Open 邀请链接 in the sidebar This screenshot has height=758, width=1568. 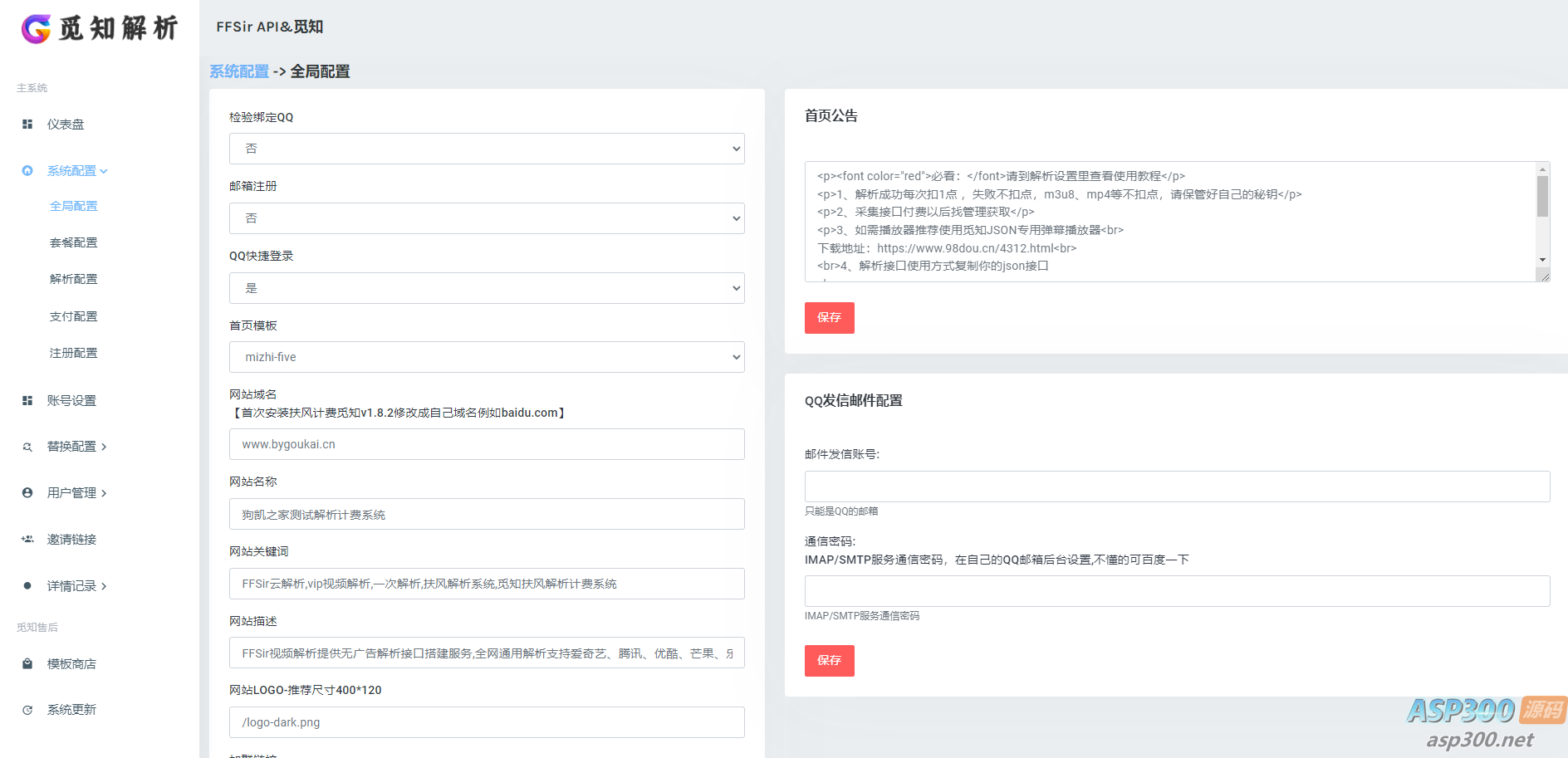coord(71,540)
